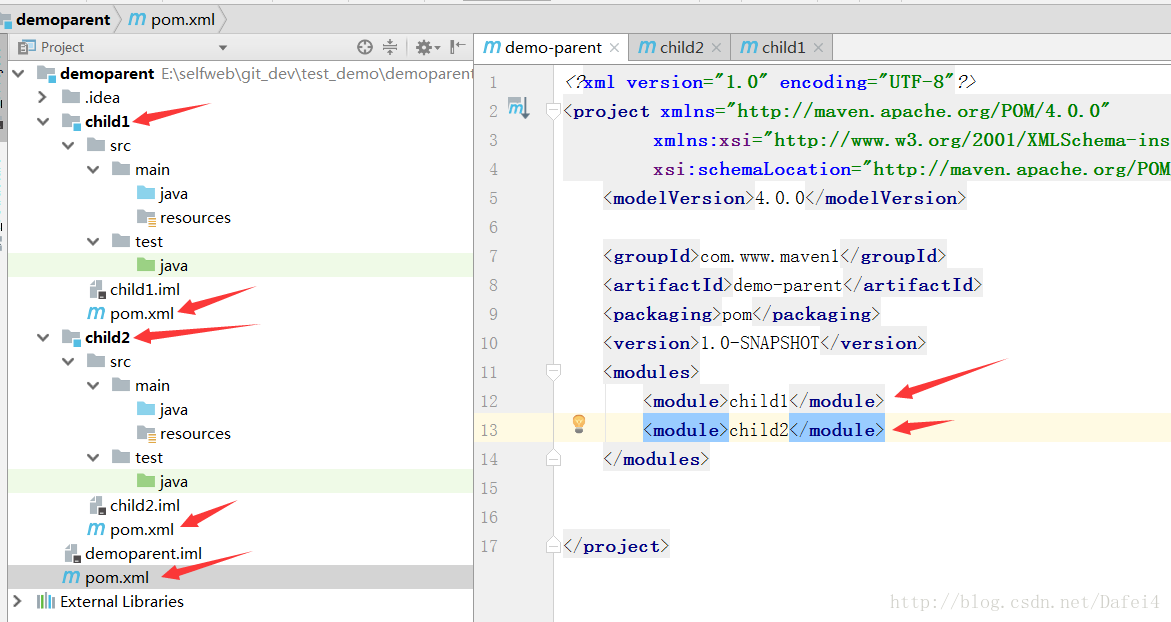Collapse the child1 module node
The height and width of the screenshot is (622, 1171).
[x=43, y=121]
